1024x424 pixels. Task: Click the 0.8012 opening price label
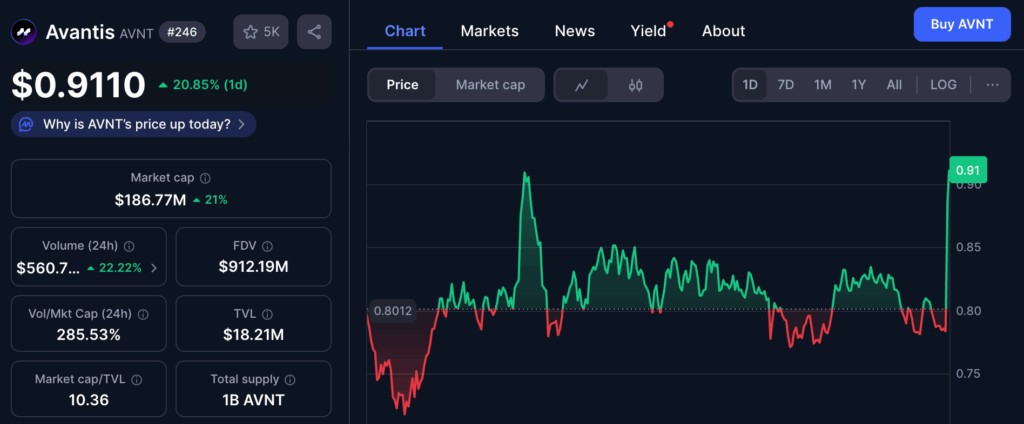[x=392, y=311]
